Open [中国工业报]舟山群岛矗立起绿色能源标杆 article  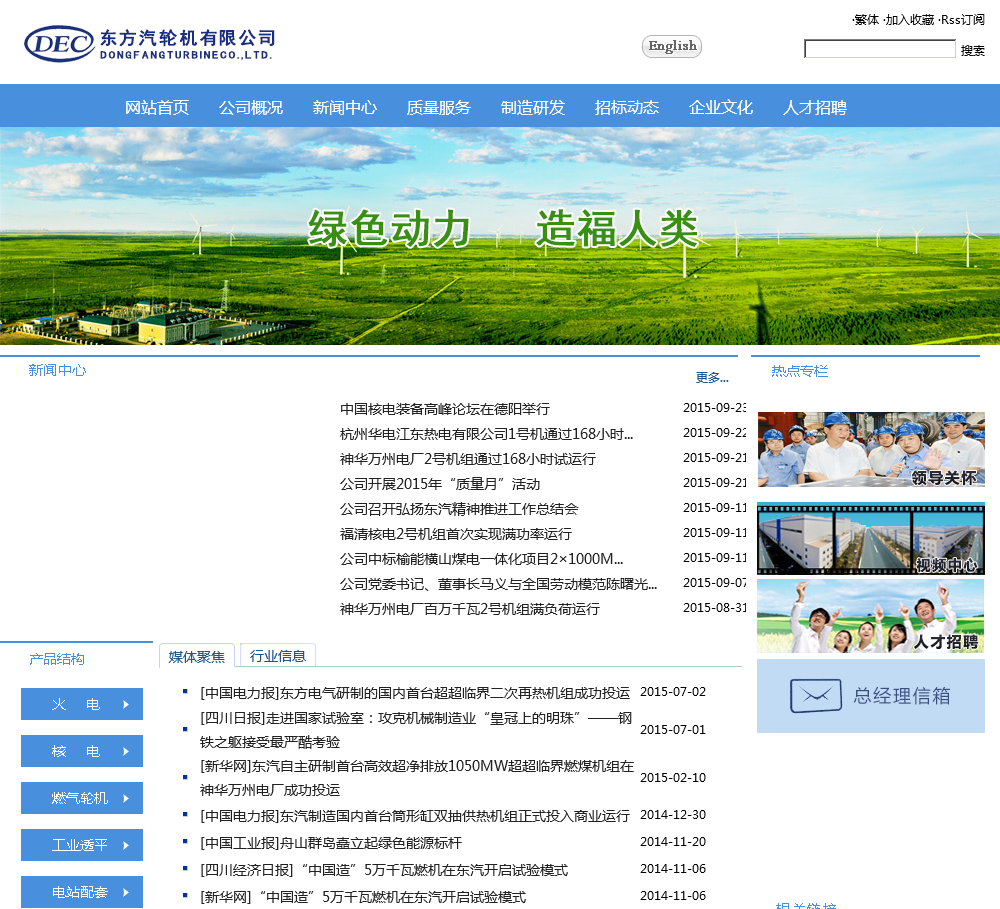(330, 843)
